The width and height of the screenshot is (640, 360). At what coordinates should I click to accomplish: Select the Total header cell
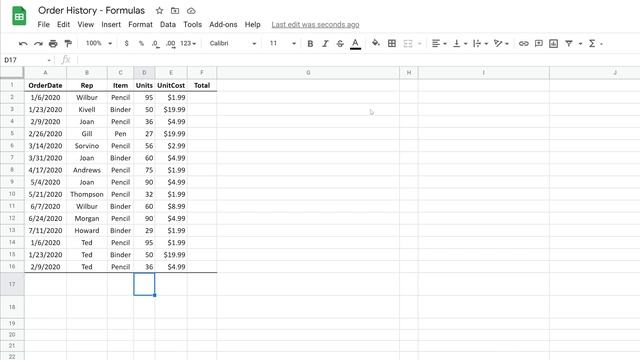tap(202, 85)
